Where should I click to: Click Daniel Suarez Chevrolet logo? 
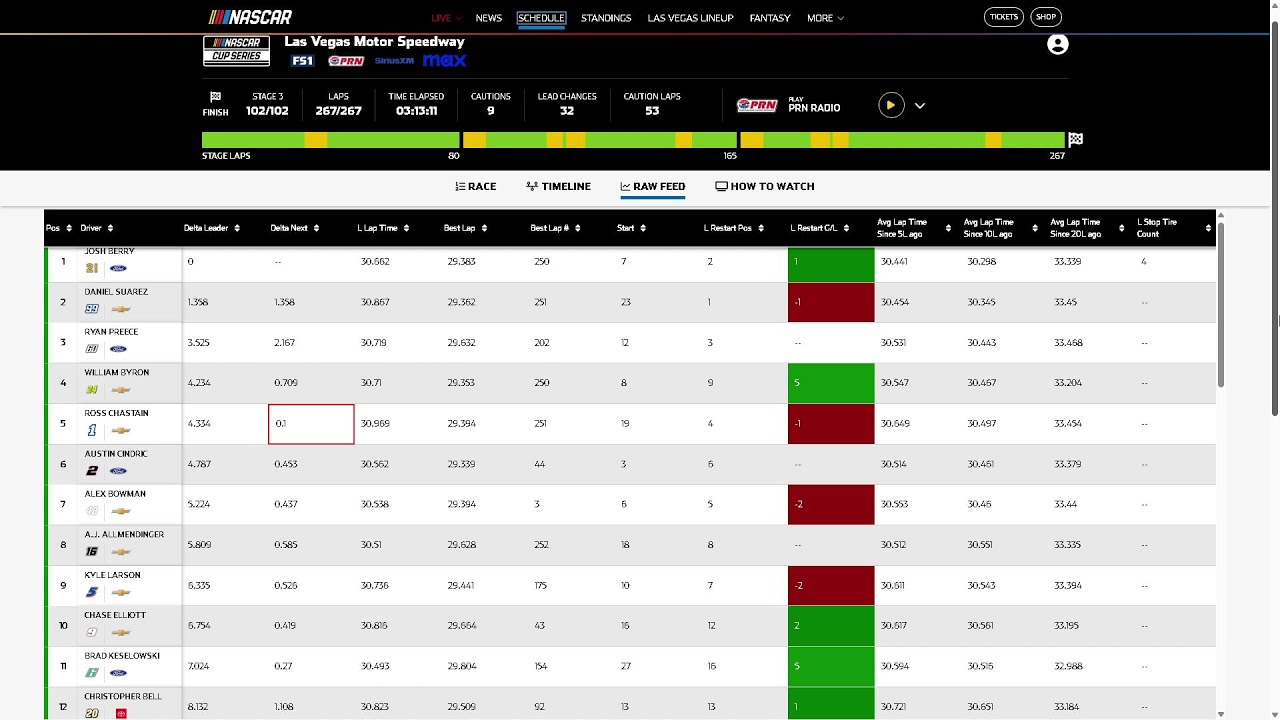tap(121, 309)
